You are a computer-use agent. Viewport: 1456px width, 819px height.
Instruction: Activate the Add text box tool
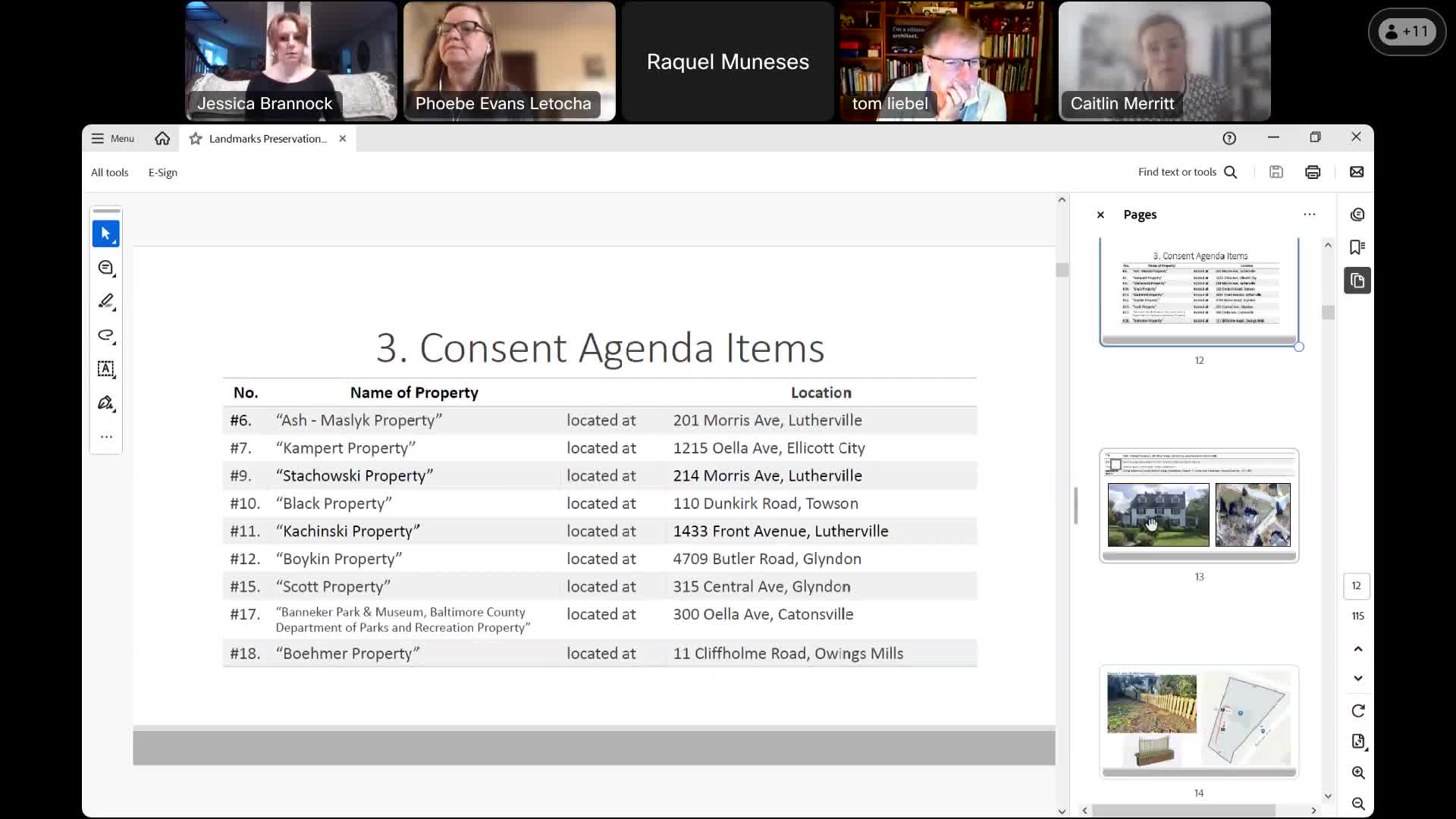pyautogui.click(x=105, y=369)
